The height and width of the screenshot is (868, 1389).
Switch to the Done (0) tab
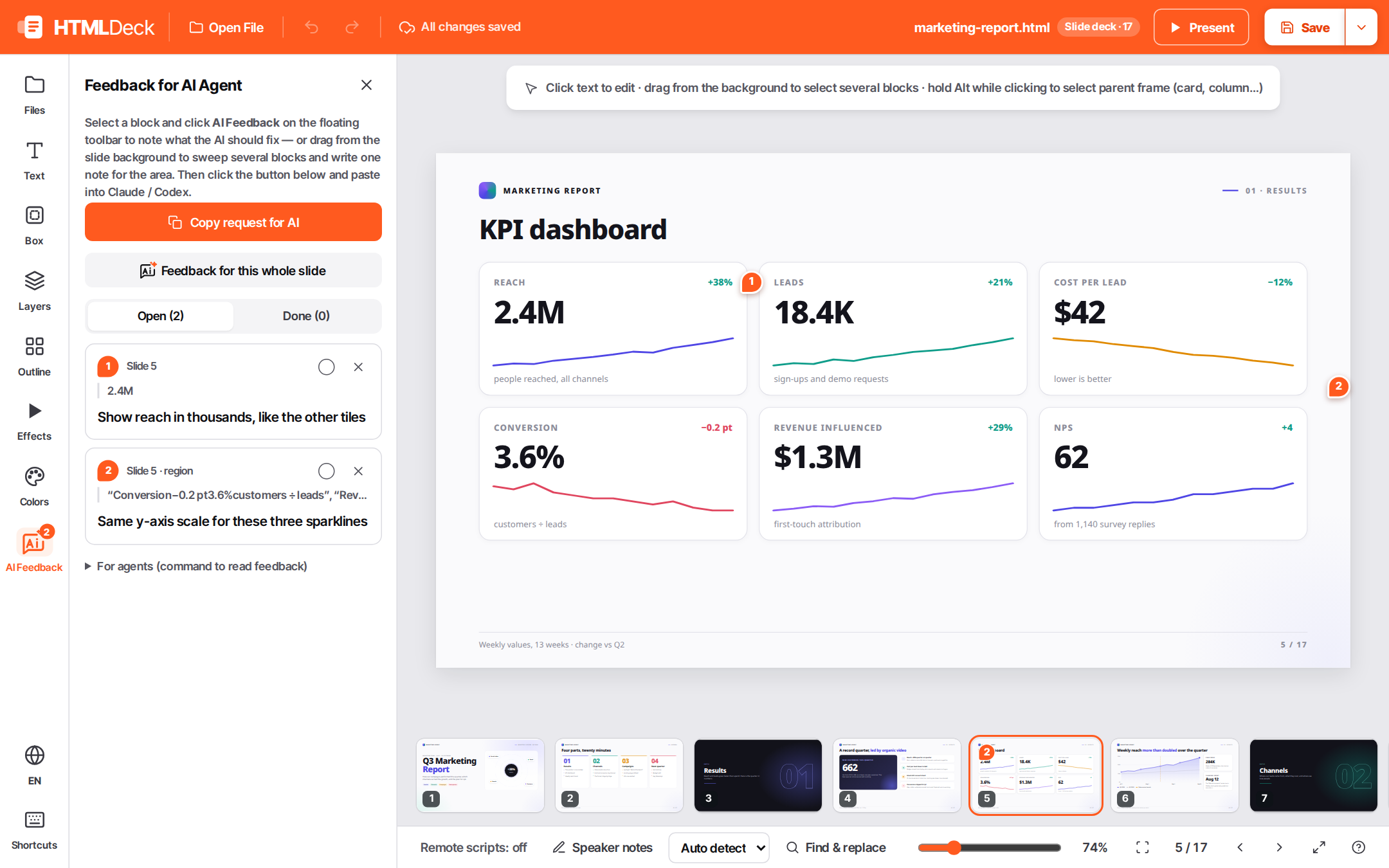point(306,316)
